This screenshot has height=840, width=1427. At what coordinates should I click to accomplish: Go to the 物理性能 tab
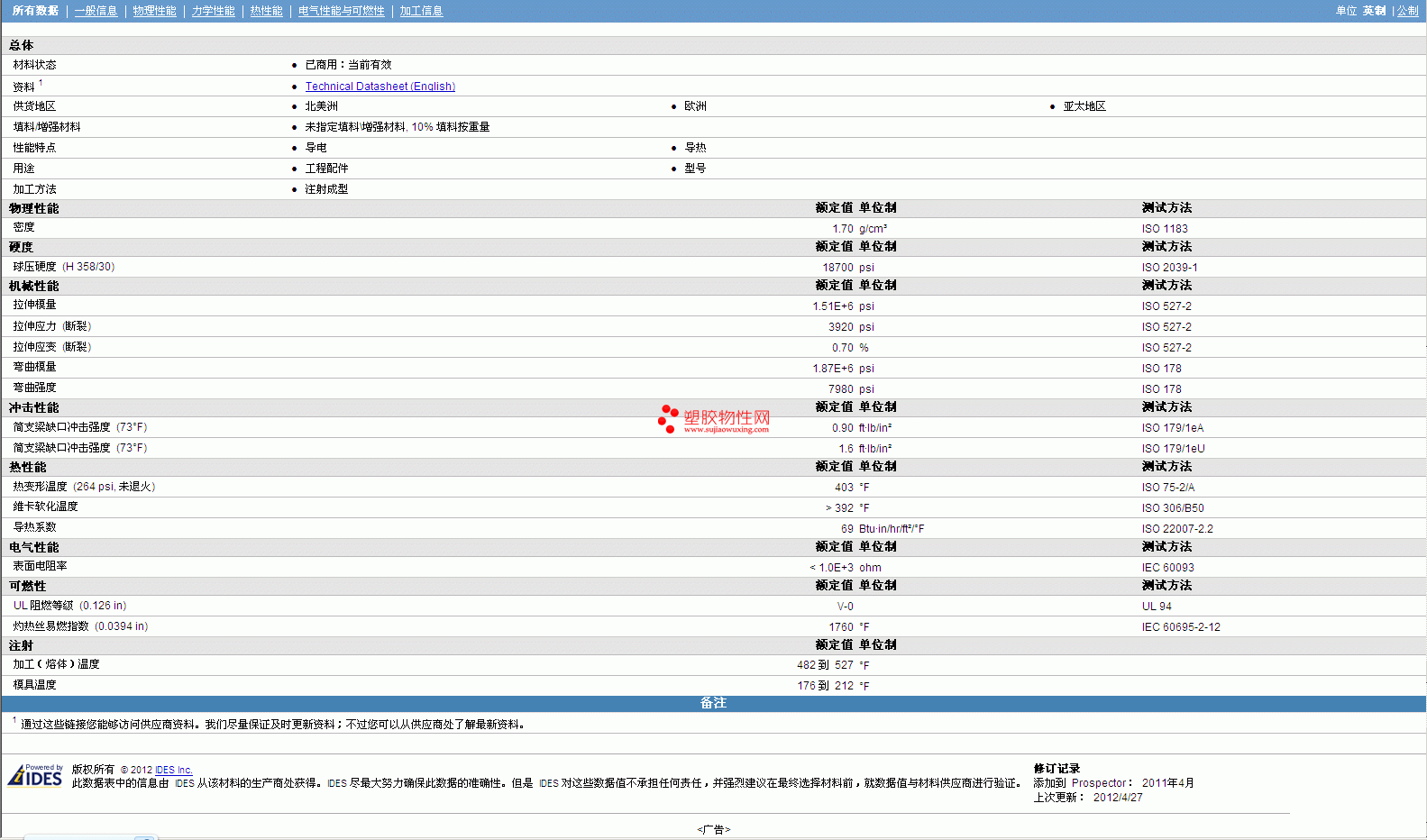tap(154, 11)
